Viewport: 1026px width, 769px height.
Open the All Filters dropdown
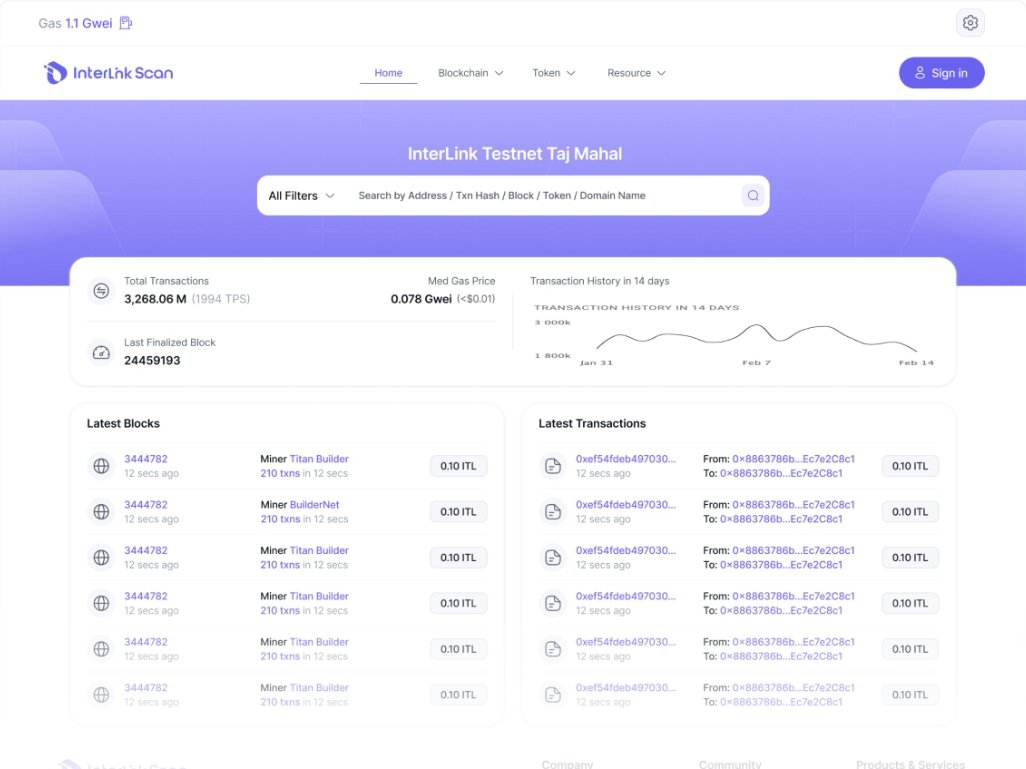tap(301, 195)
